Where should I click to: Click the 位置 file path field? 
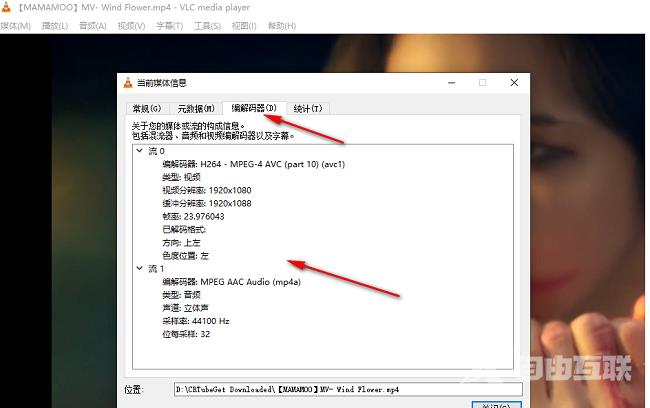click(x=347, y=388)
